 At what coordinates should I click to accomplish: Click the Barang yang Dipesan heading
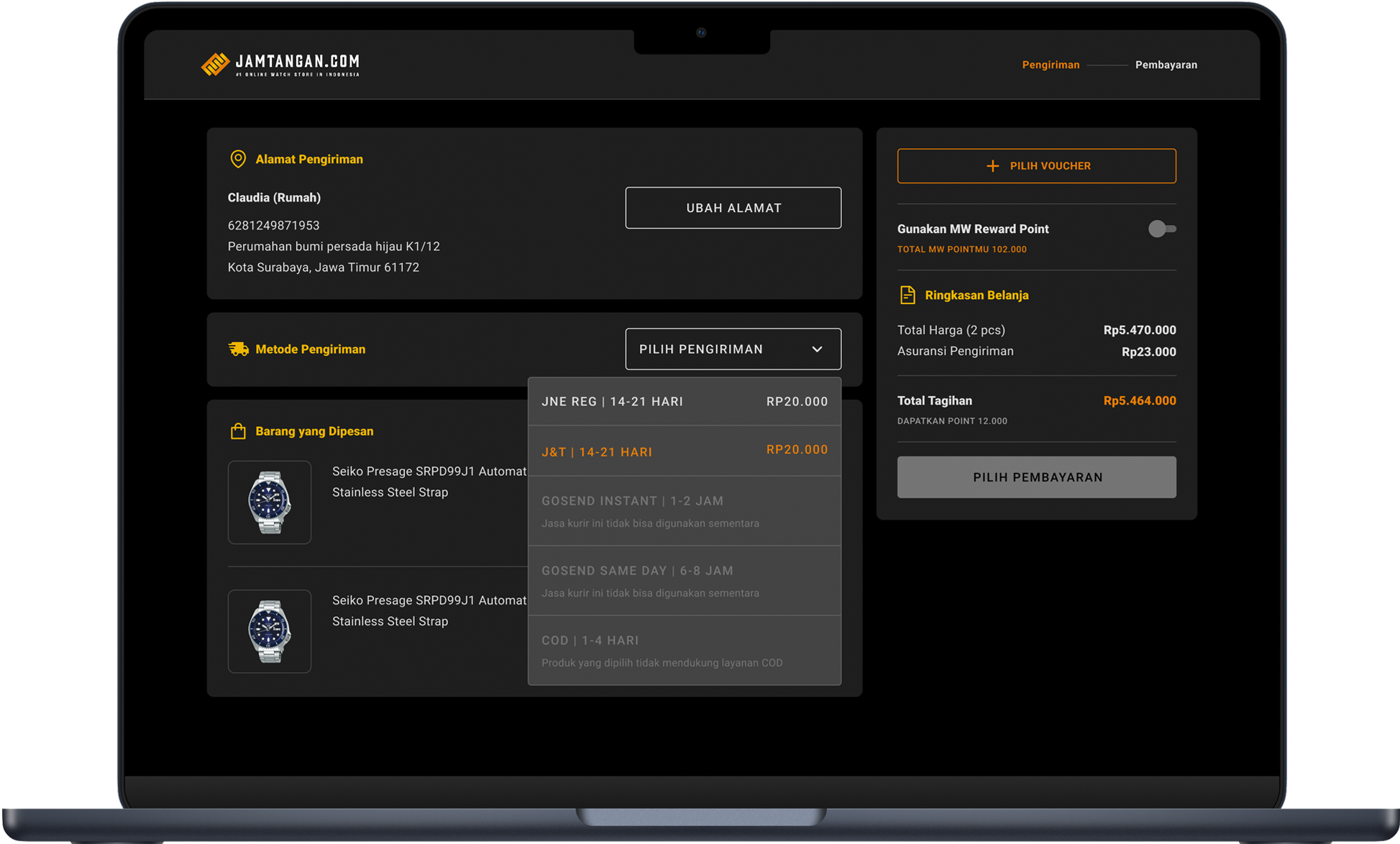point(314,431)
